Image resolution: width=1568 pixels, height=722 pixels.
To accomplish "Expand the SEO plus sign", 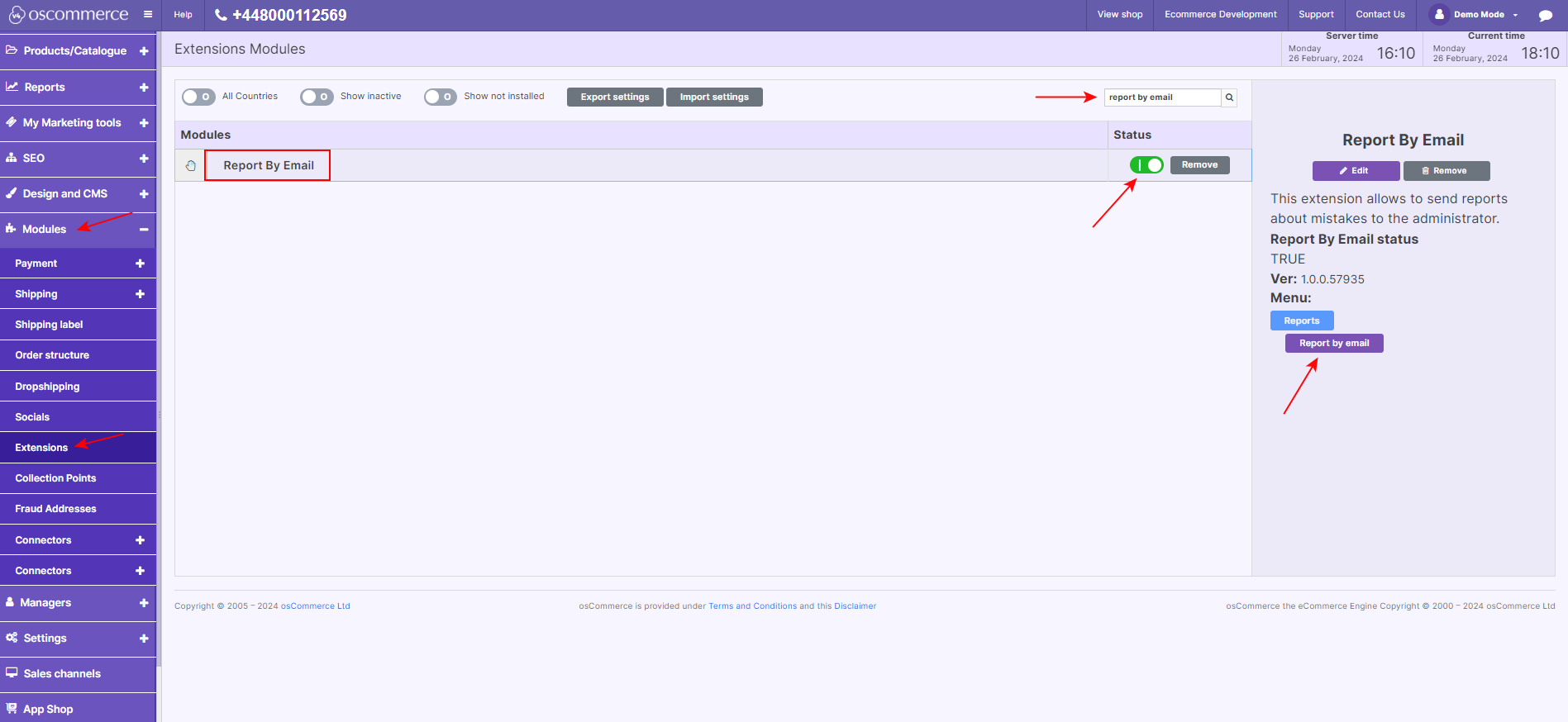I will (x=144, y=158).
